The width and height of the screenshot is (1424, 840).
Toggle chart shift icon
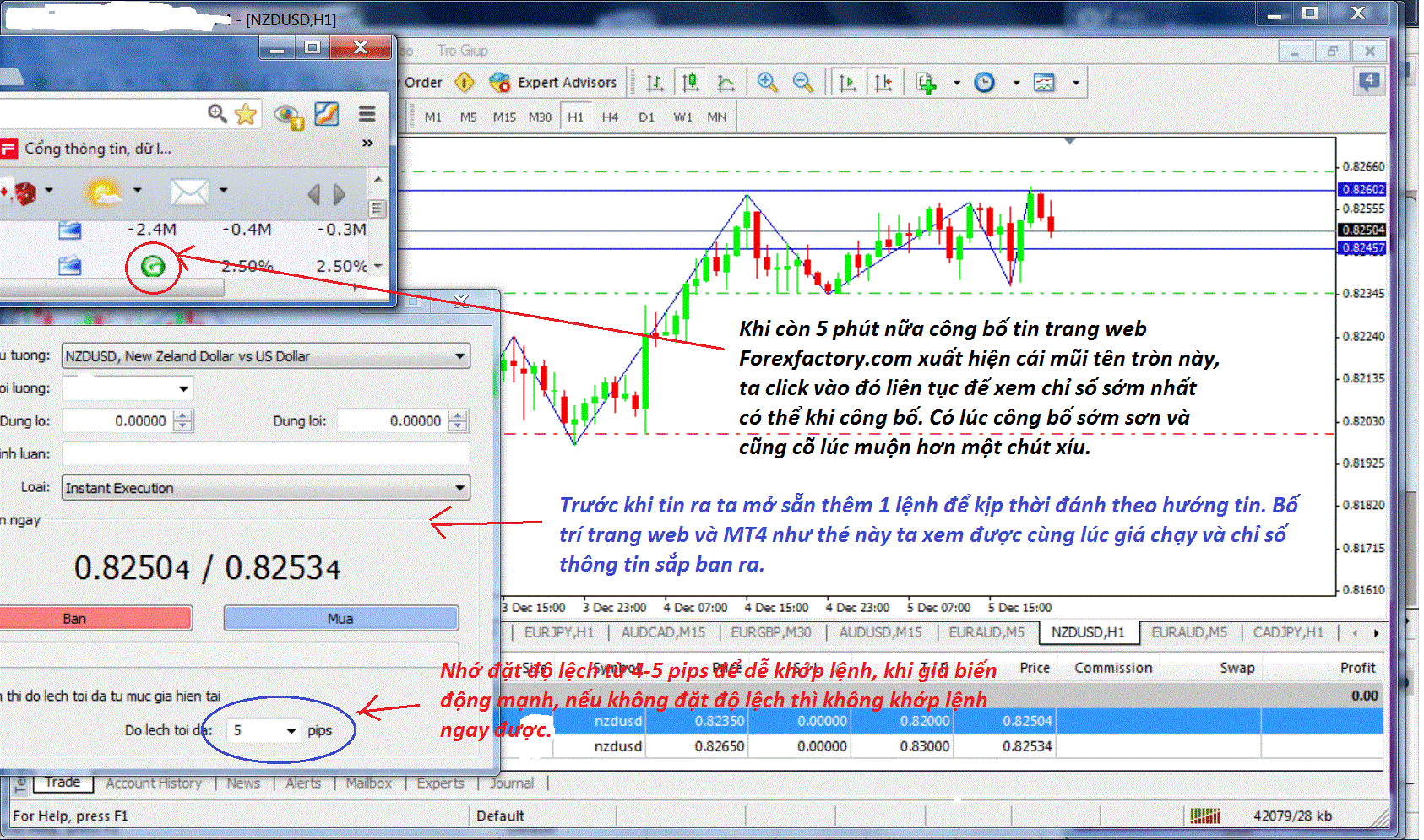(x=883, y=83)
